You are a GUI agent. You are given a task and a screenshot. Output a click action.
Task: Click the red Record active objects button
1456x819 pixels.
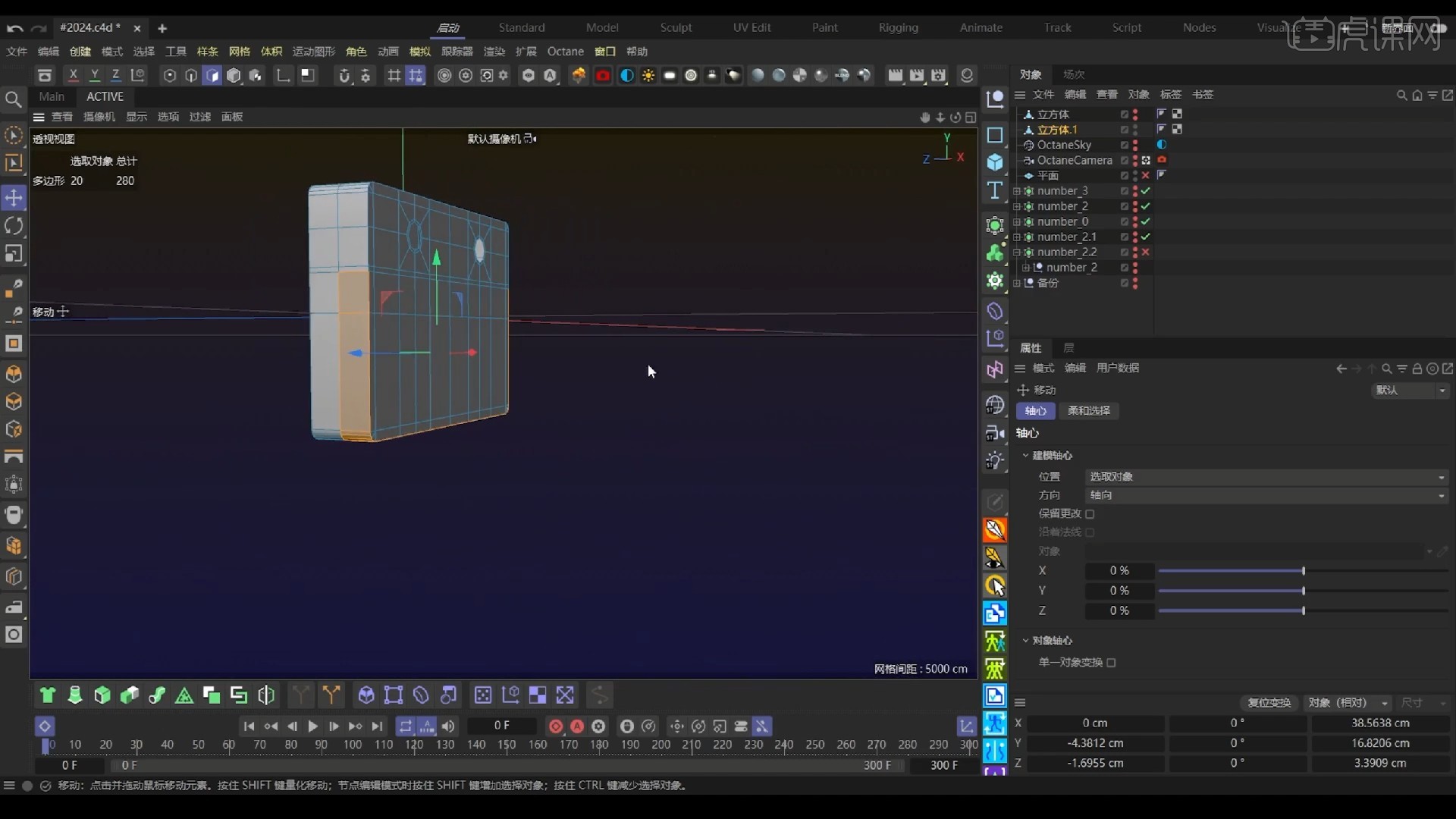coord(556,726)
